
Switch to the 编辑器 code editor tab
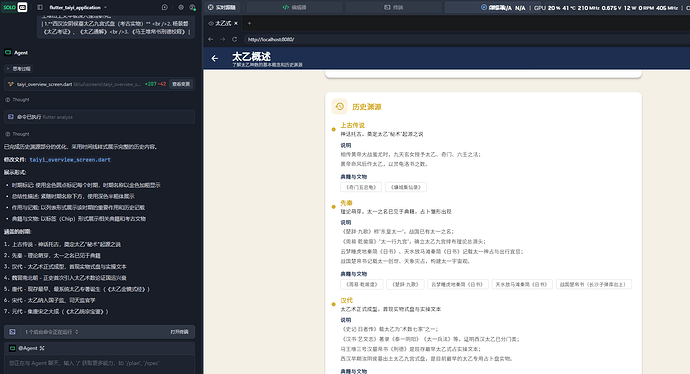294,7
